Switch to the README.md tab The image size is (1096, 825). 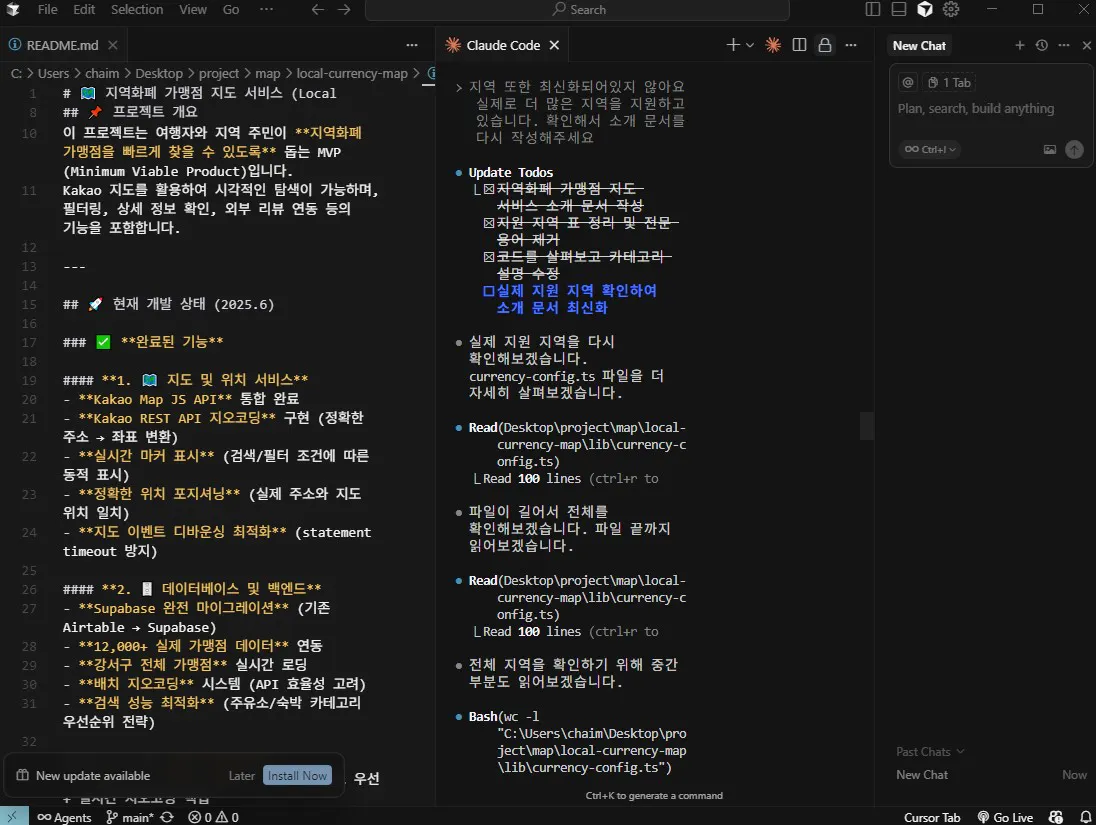[62, 44]
